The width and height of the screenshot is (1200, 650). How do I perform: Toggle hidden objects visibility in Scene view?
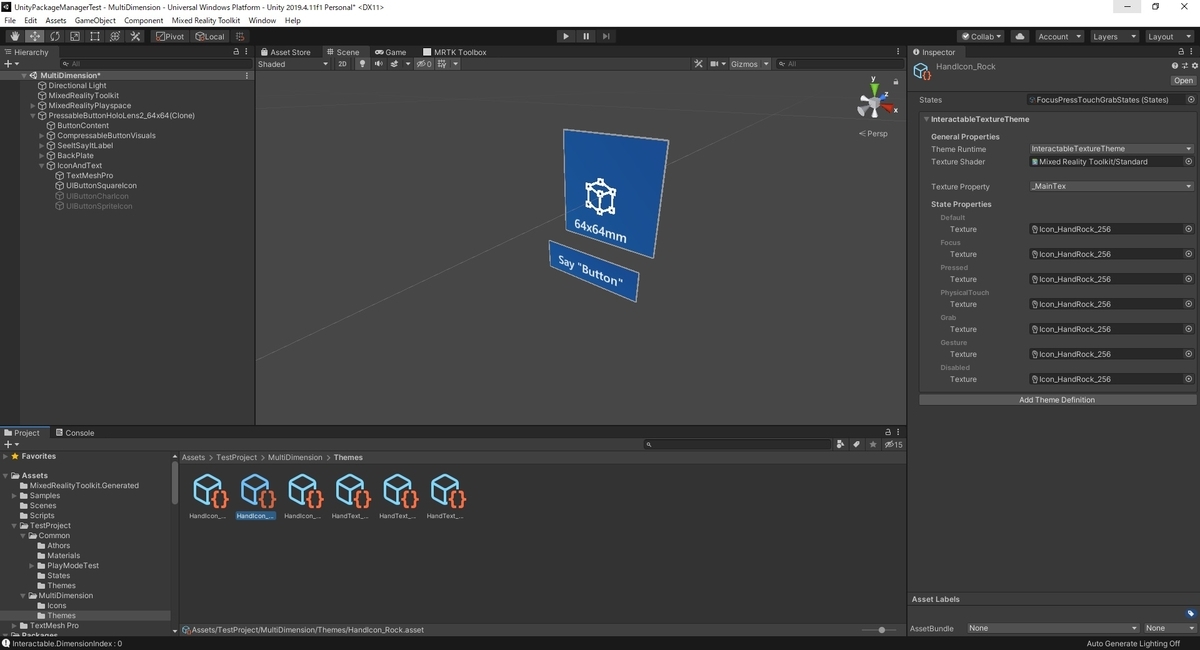pyautogui.click(x=424, y=64)
